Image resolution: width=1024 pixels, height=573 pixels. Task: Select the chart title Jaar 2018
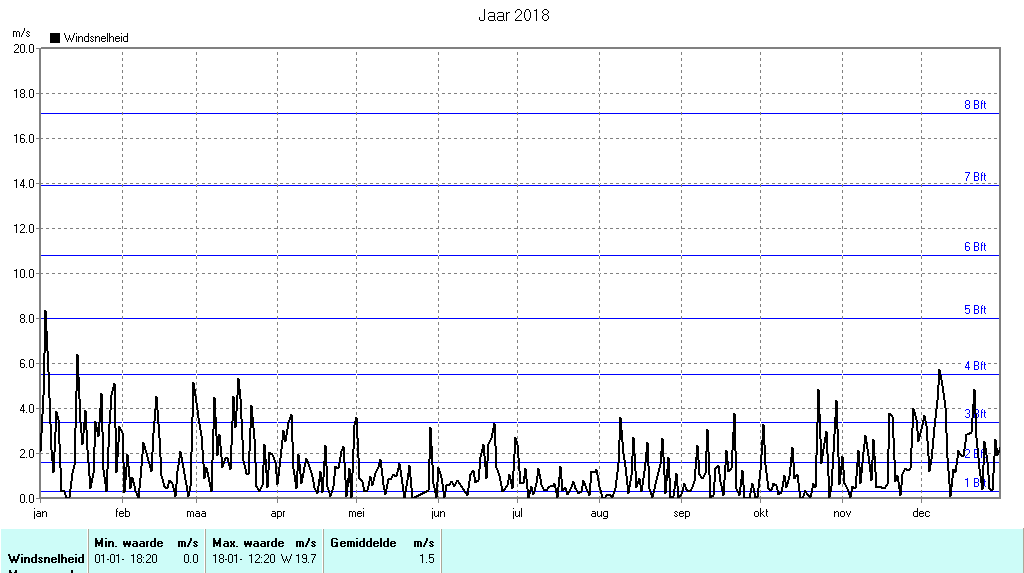click(514, 15)
